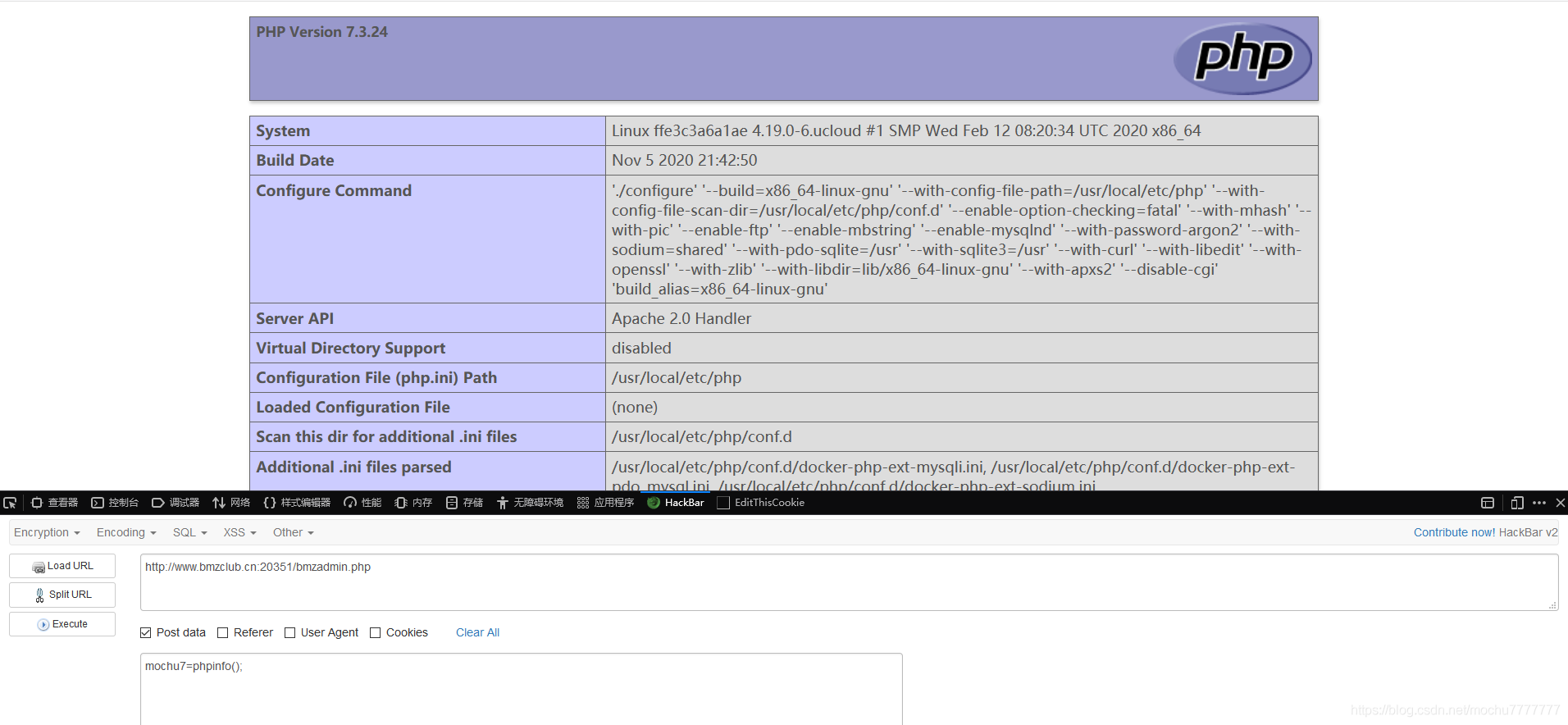Click the System row label
The height and width of the screenshot is (725, 1568).
click(x=283, y=131)
